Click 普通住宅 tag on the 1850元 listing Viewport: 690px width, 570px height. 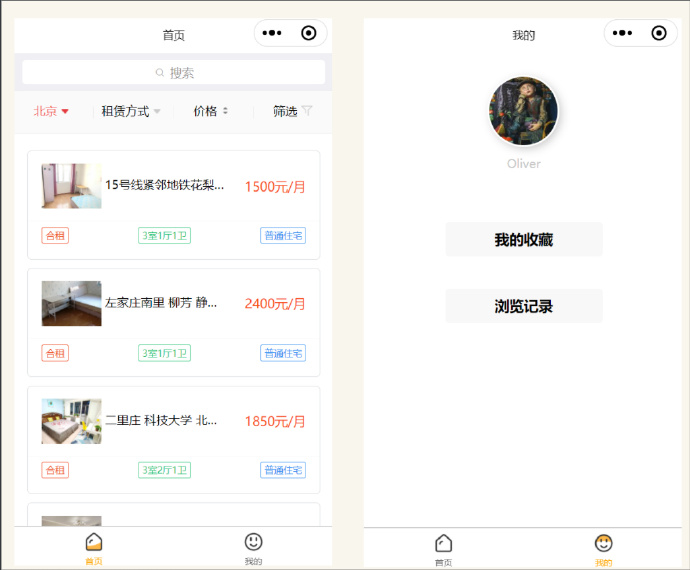coord(283,470)
